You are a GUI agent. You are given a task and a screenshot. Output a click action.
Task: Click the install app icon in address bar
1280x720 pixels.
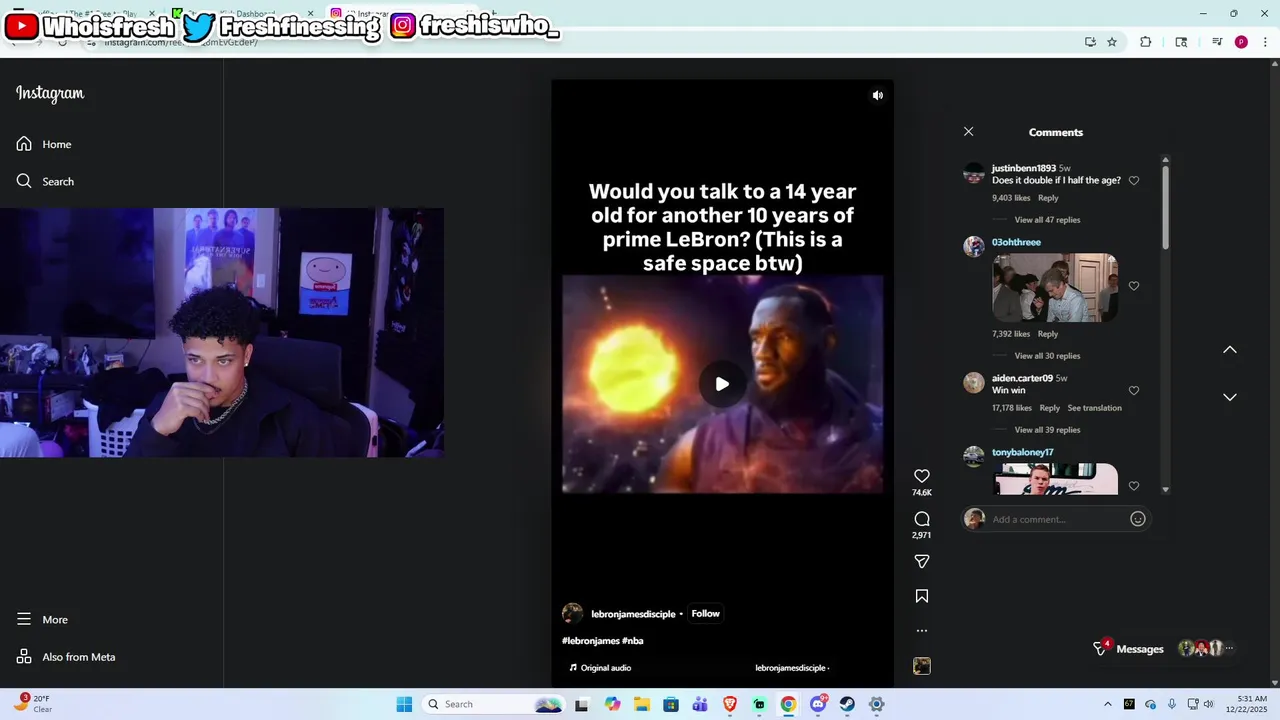tap(1090, 42)
